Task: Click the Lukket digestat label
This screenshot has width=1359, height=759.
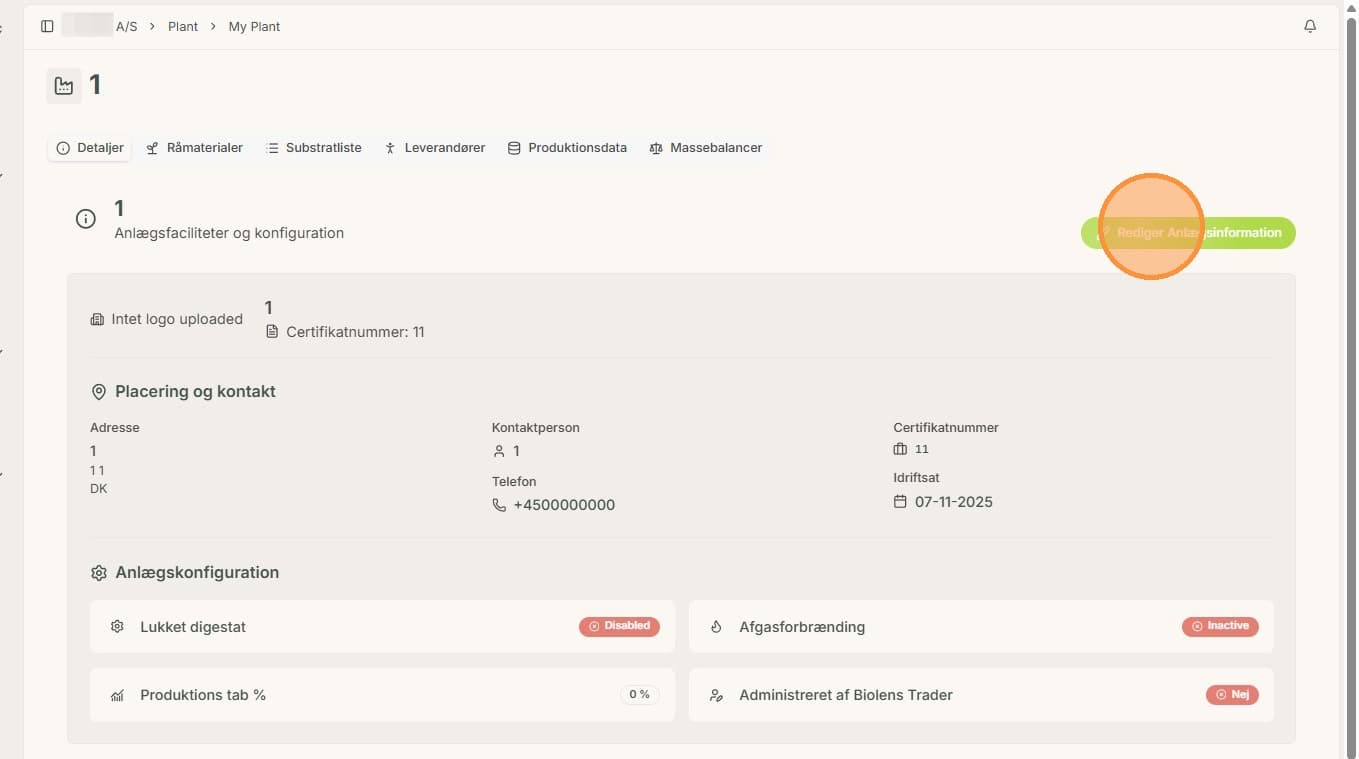Action: tap(193, 627)
